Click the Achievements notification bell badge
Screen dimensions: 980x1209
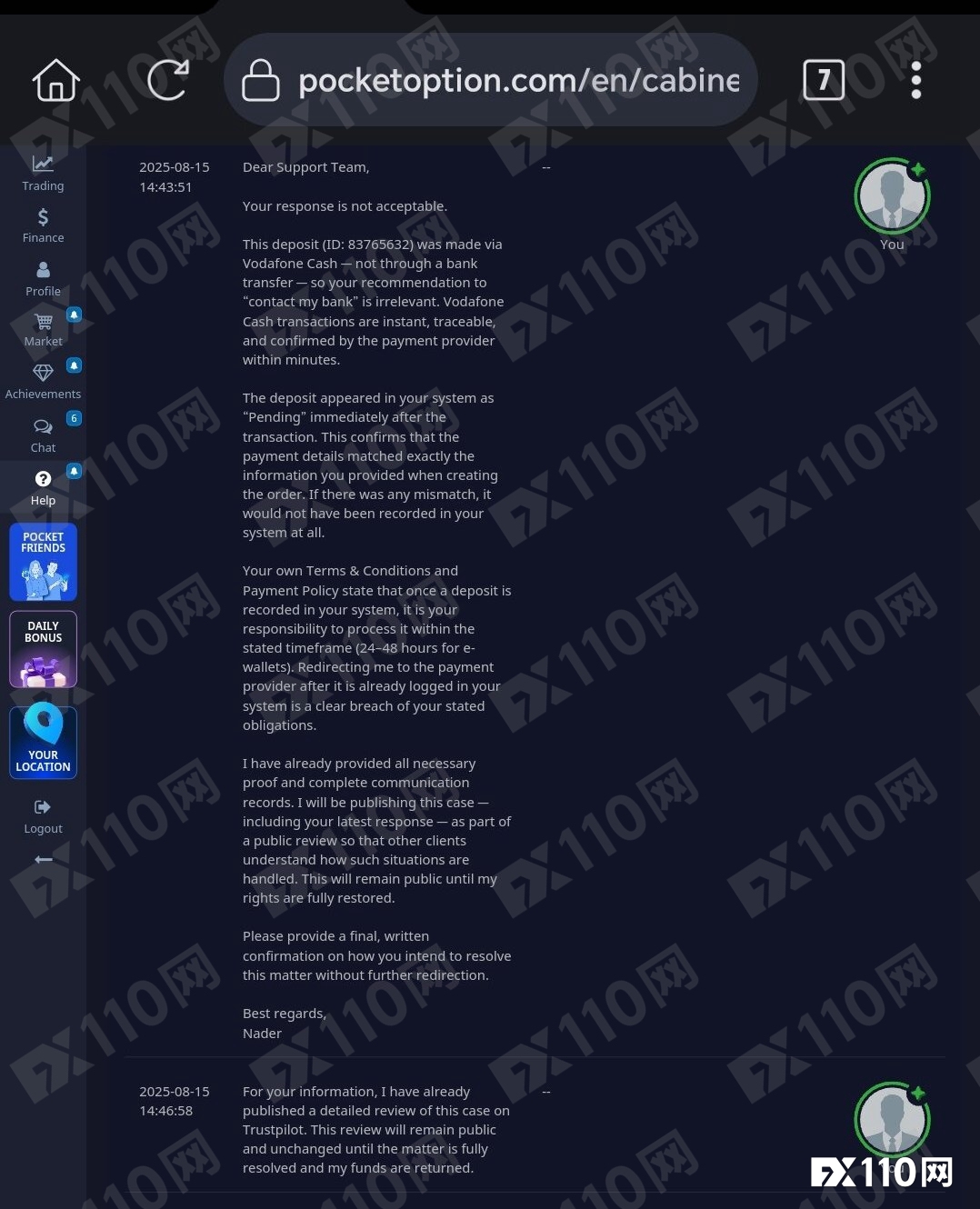tap(75, 365)
